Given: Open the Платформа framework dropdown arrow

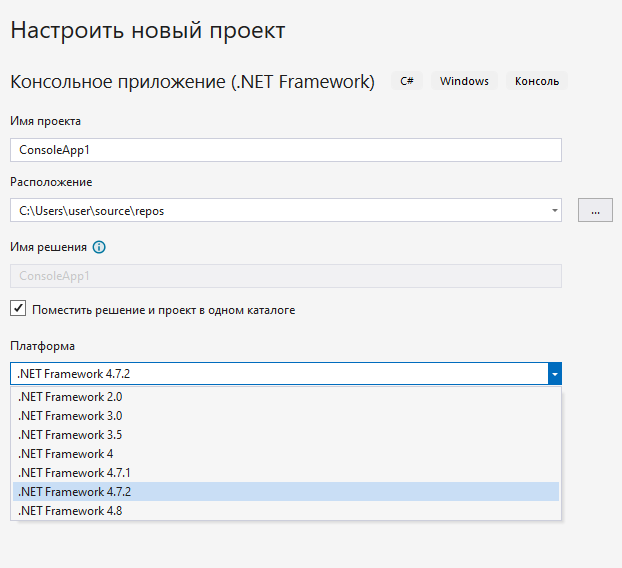Looking at the screenshot, I should pos(555,374).
